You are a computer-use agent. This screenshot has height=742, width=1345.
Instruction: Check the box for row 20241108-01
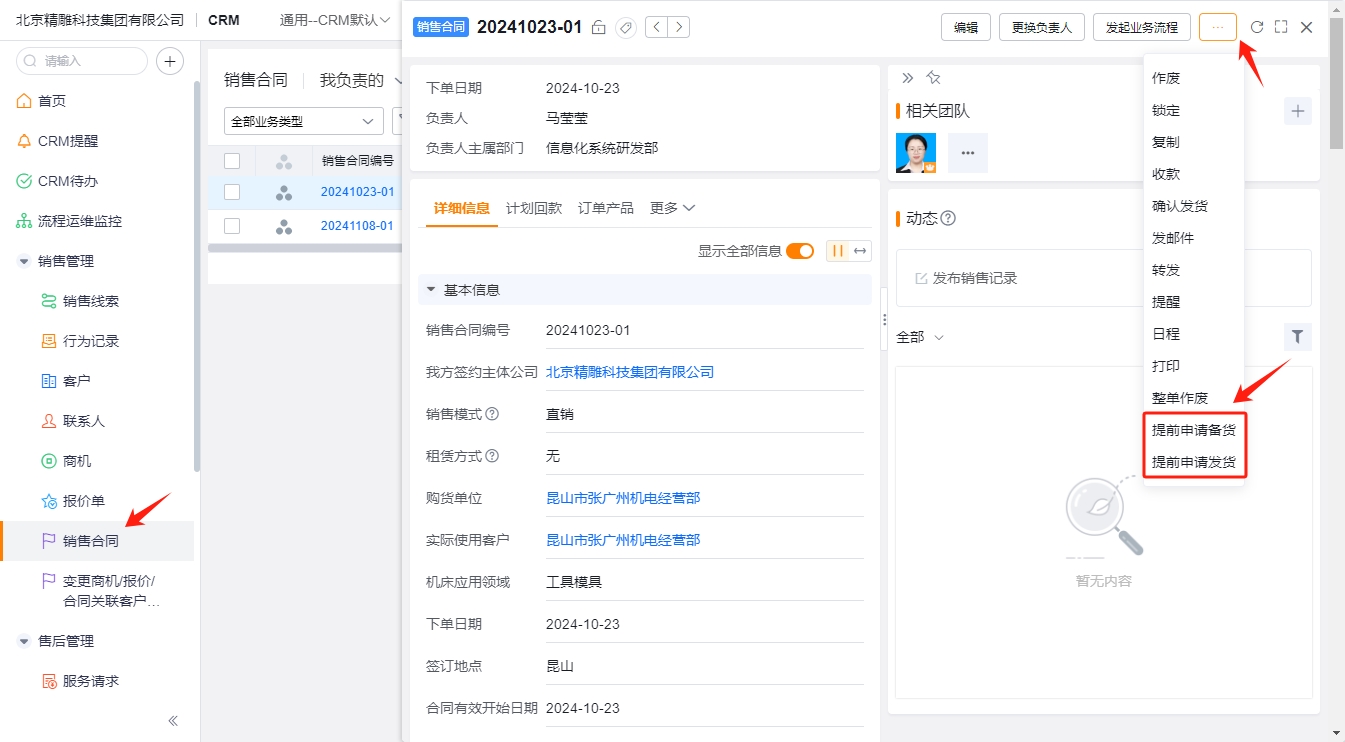click(x=232, y=226)
